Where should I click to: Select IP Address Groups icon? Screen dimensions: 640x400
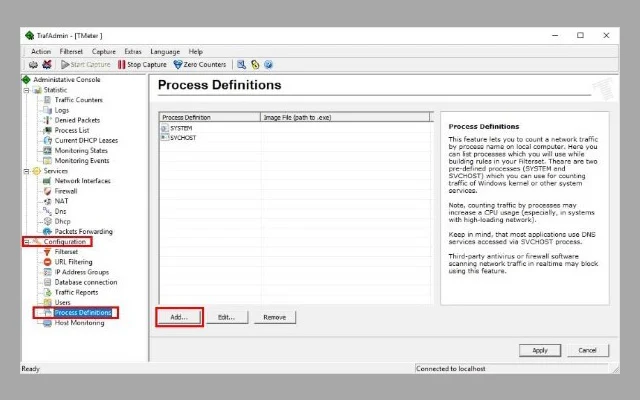[x=47, y=272]
